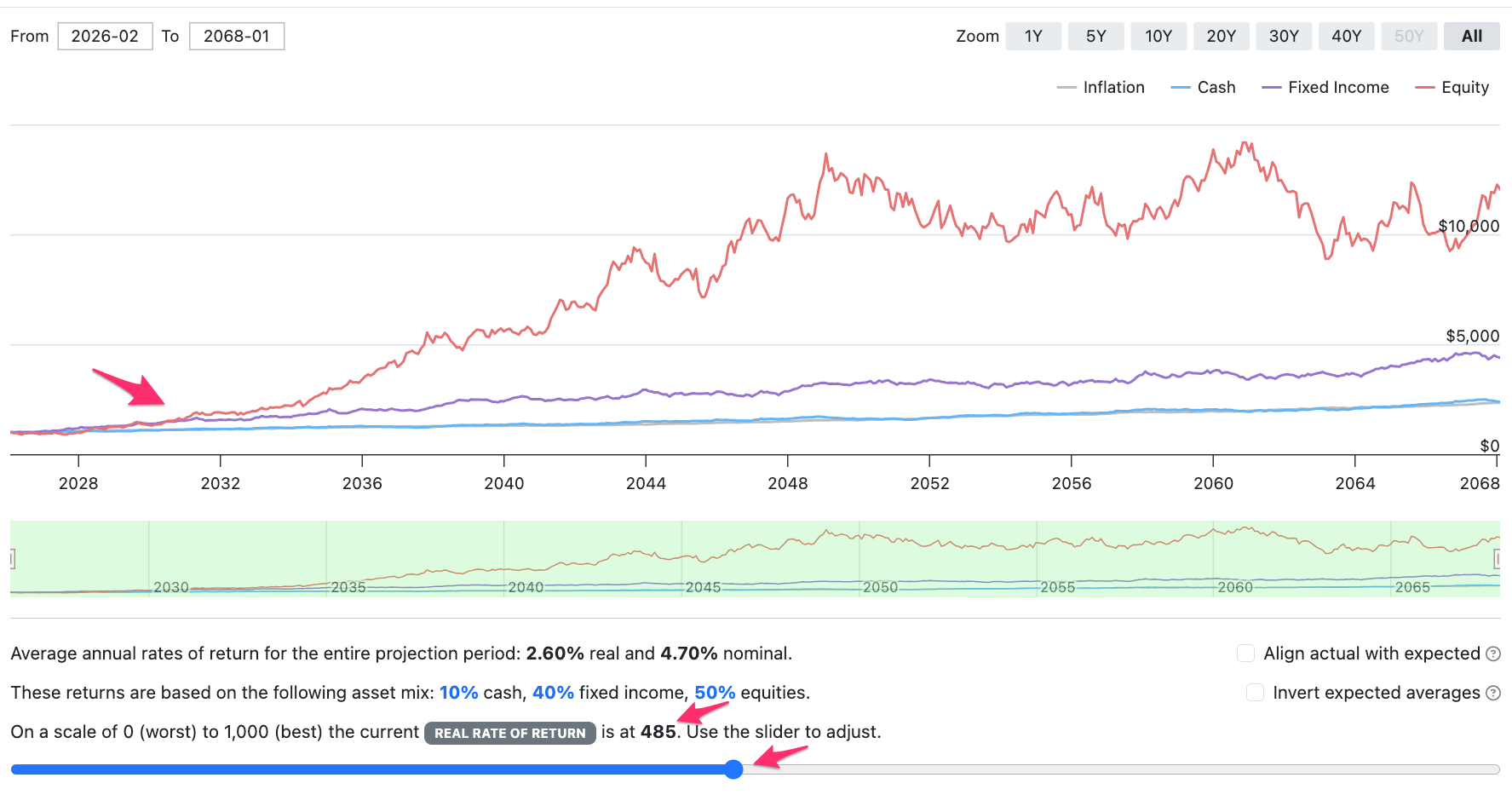This screenshot has height=795, width=1512.
Task: Select the 1Y zoom range
Action: point(1033,36)
